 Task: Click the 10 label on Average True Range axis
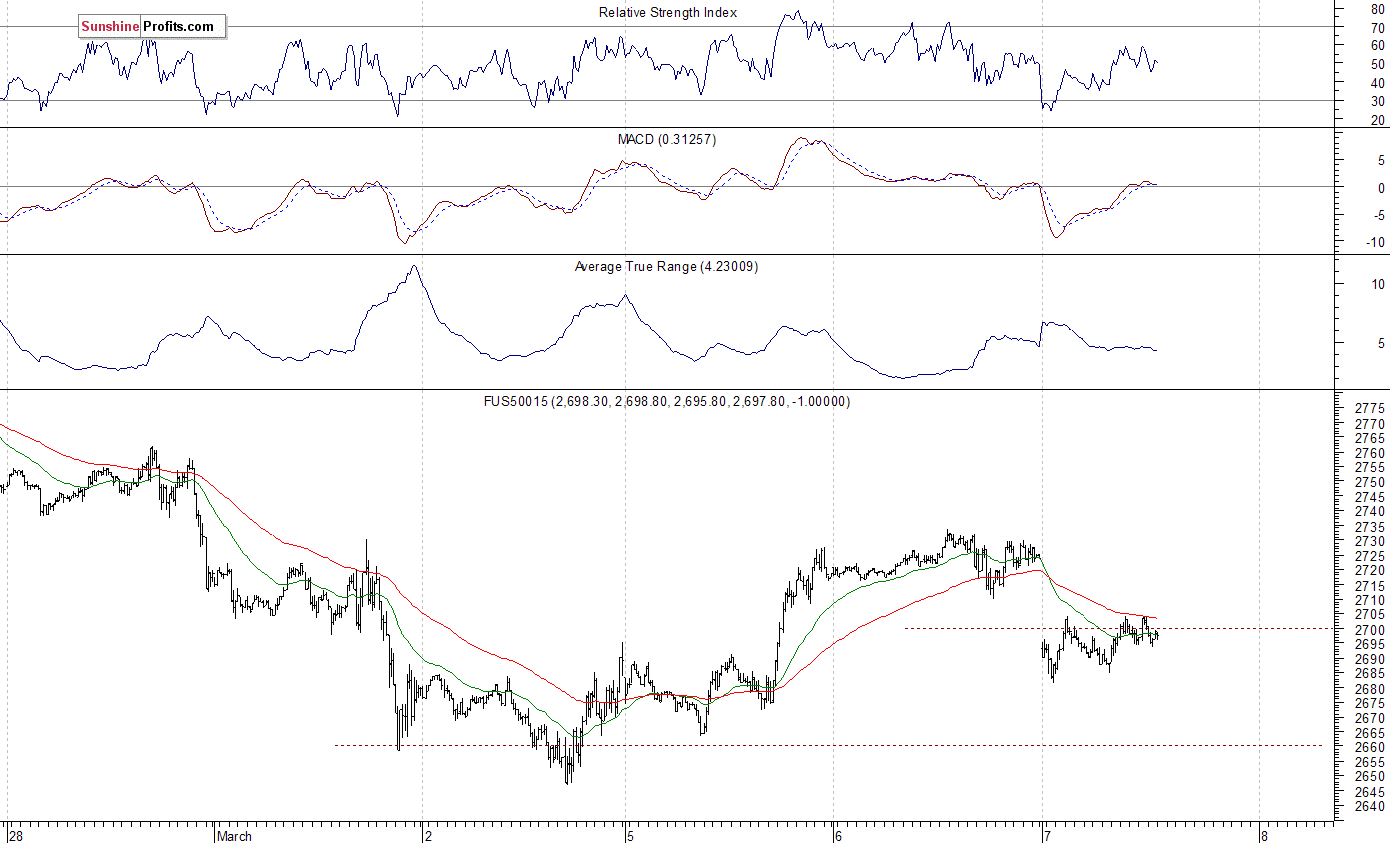1378,284
